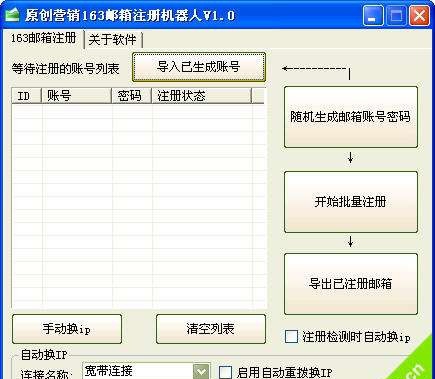435x379 pixels.
Task: Minimize the 163邮箱注册机器人 window
Action: pos(373,15)
